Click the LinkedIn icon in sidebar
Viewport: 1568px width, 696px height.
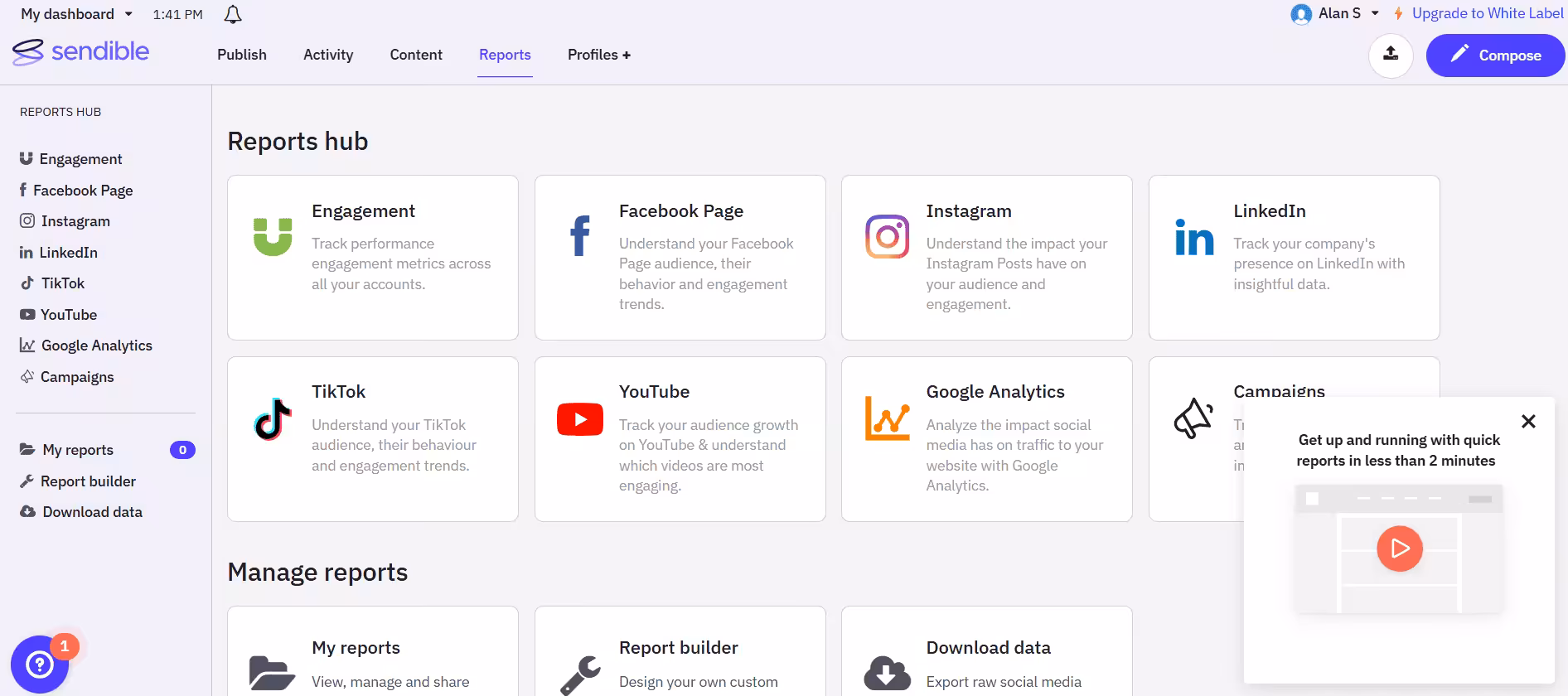(x=27, y=252)
